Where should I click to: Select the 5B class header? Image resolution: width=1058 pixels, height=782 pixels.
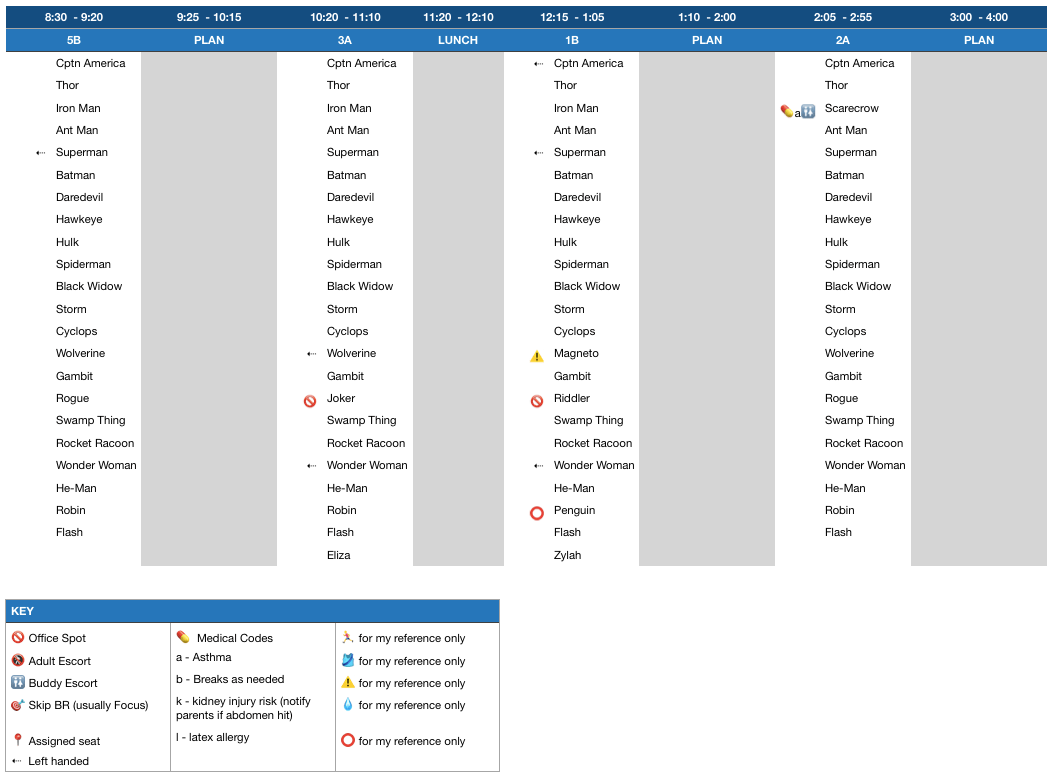(x=74, y=40)
